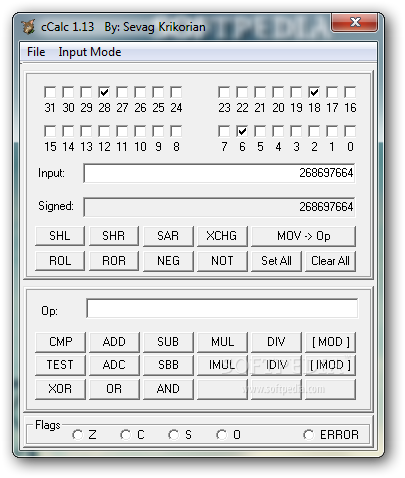The image size is (405, 478).
Task: Click the IDIV button
Action: tap(276, 365)
